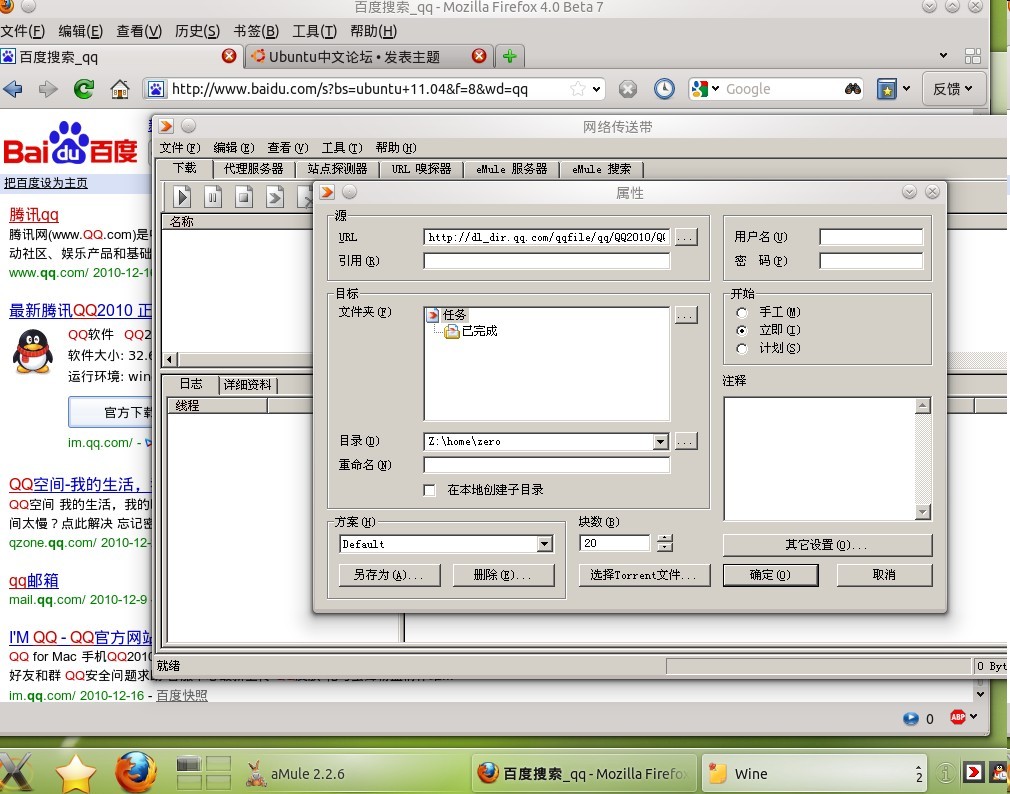The image size is (1010, 794).
Task: Open the history clock icon
Action: [664, 89]
